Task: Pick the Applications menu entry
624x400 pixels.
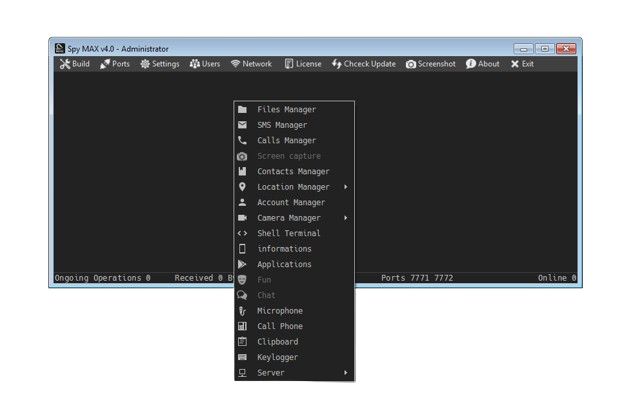Action: coord(284,265)
